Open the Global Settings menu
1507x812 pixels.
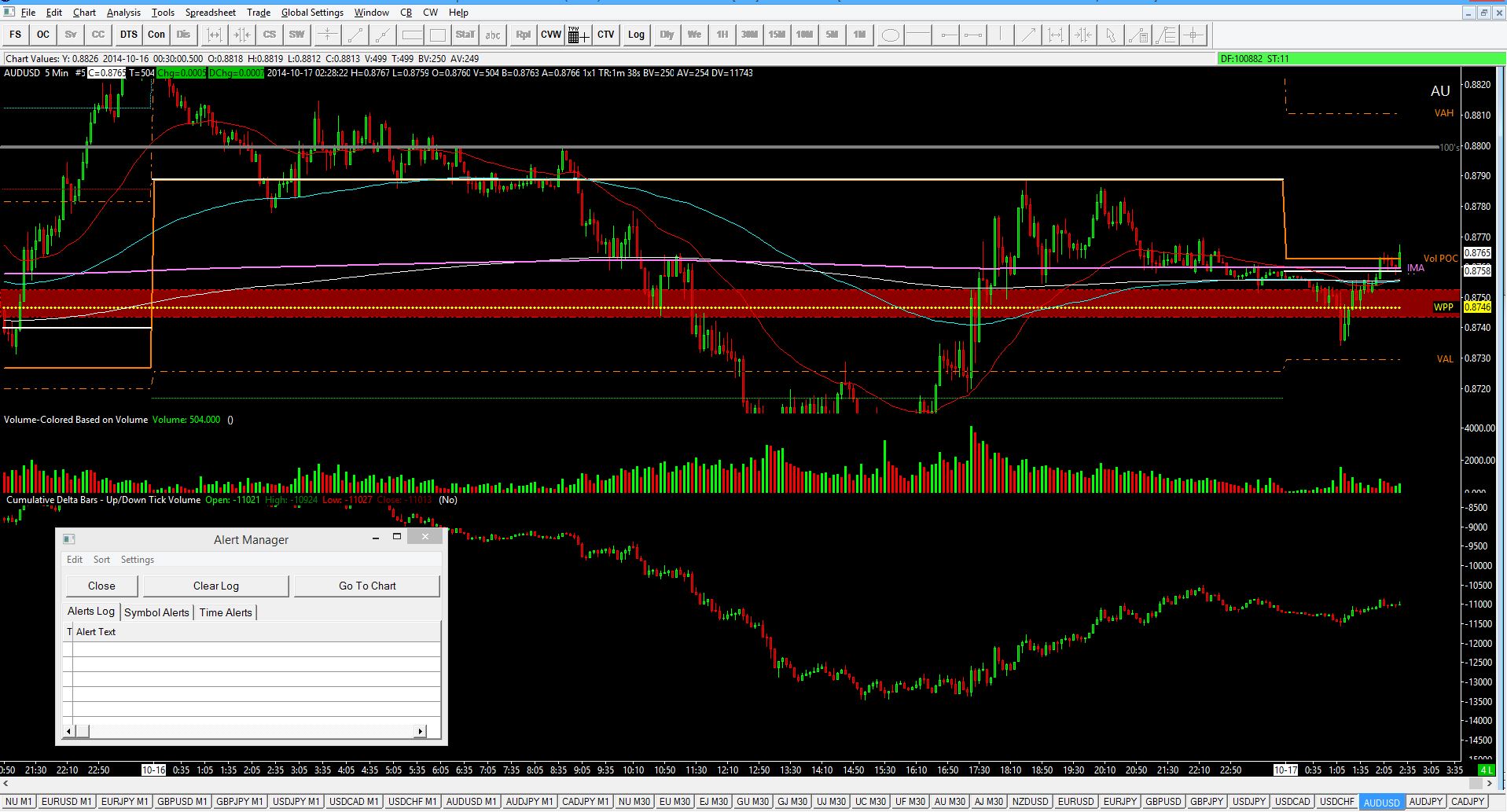(x=312, y=13)
